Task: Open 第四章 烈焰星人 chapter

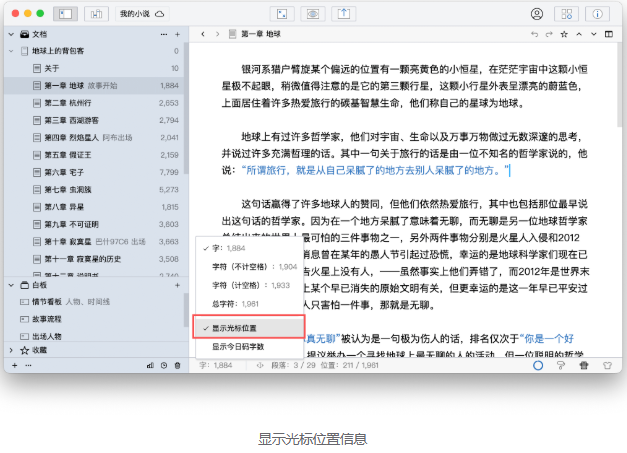Action: (94, 138)
